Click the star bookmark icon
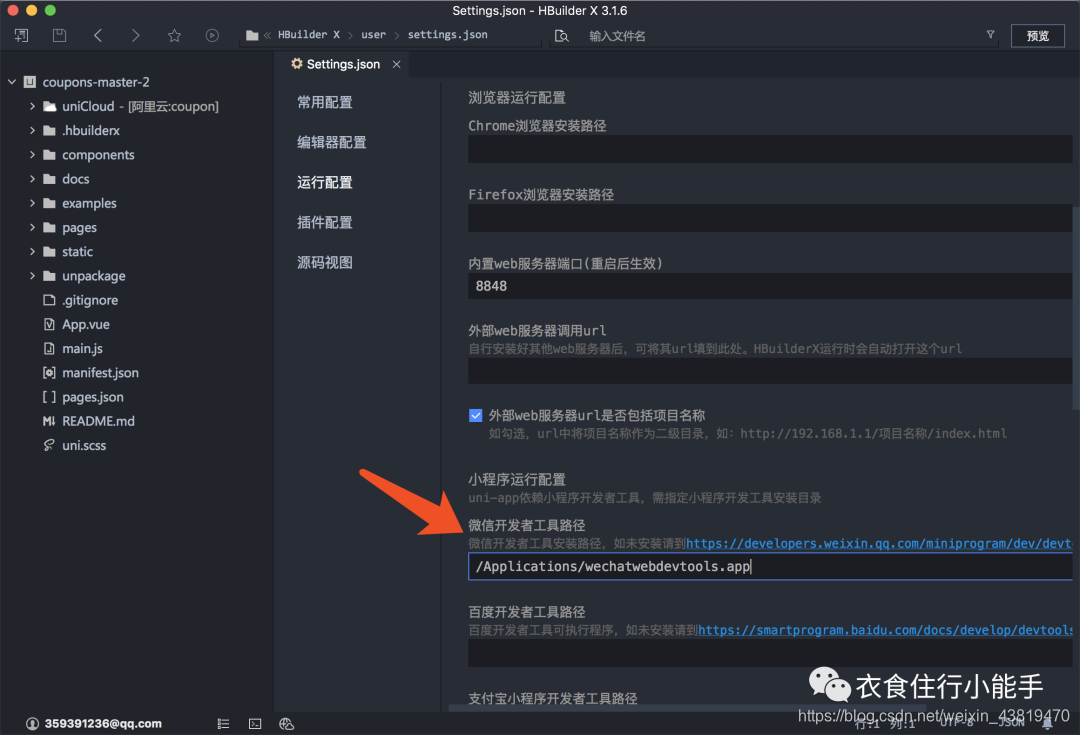 pos(174,35)
